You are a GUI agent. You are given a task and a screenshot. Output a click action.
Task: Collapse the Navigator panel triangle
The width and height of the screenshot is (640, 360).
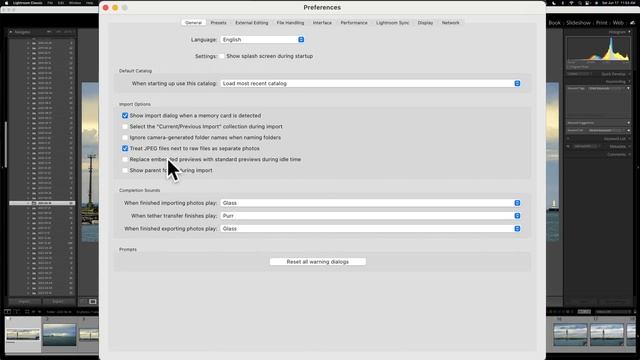(11, 32)
